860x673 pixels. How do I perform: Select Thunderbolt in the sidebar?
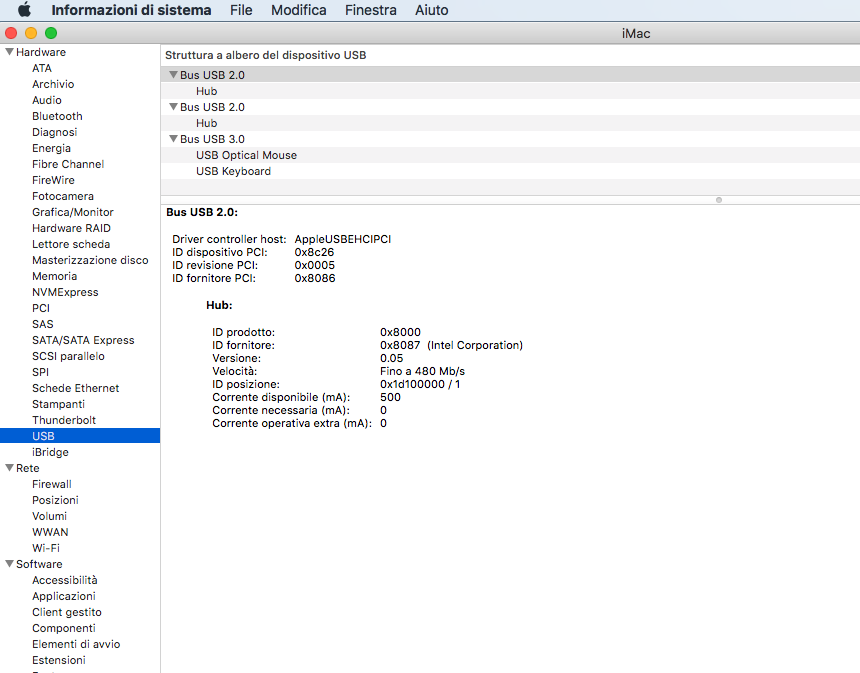click(x=64, y=420)
